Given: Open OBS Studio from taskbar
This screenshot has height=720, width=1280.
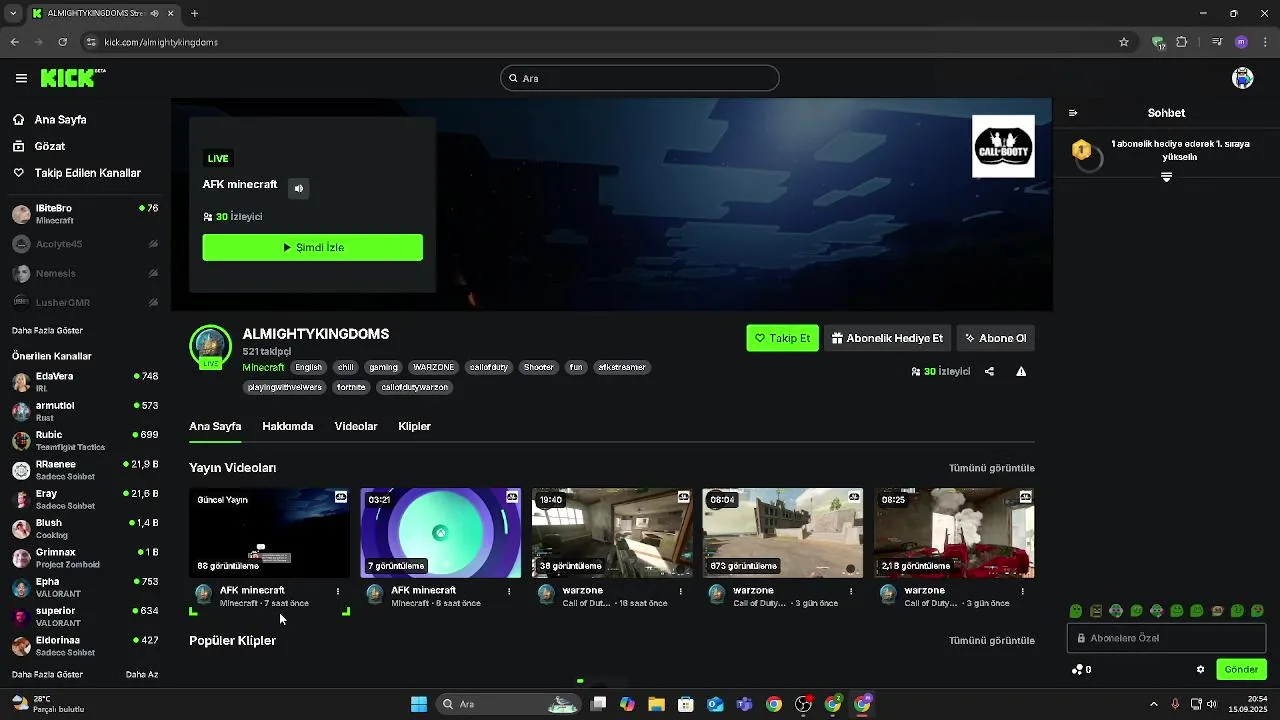Looking at the screenshot, I should (x=803, y=704).
